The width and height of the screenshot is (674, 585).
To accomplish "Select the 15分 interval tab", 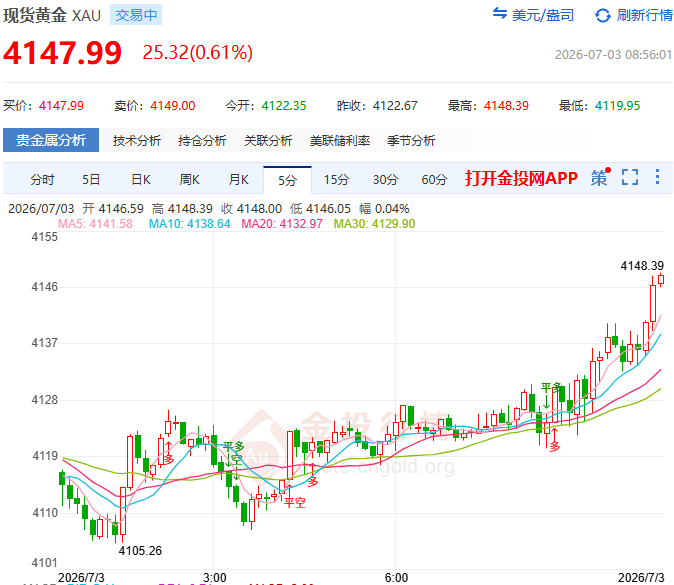I will tap(336, 180).
